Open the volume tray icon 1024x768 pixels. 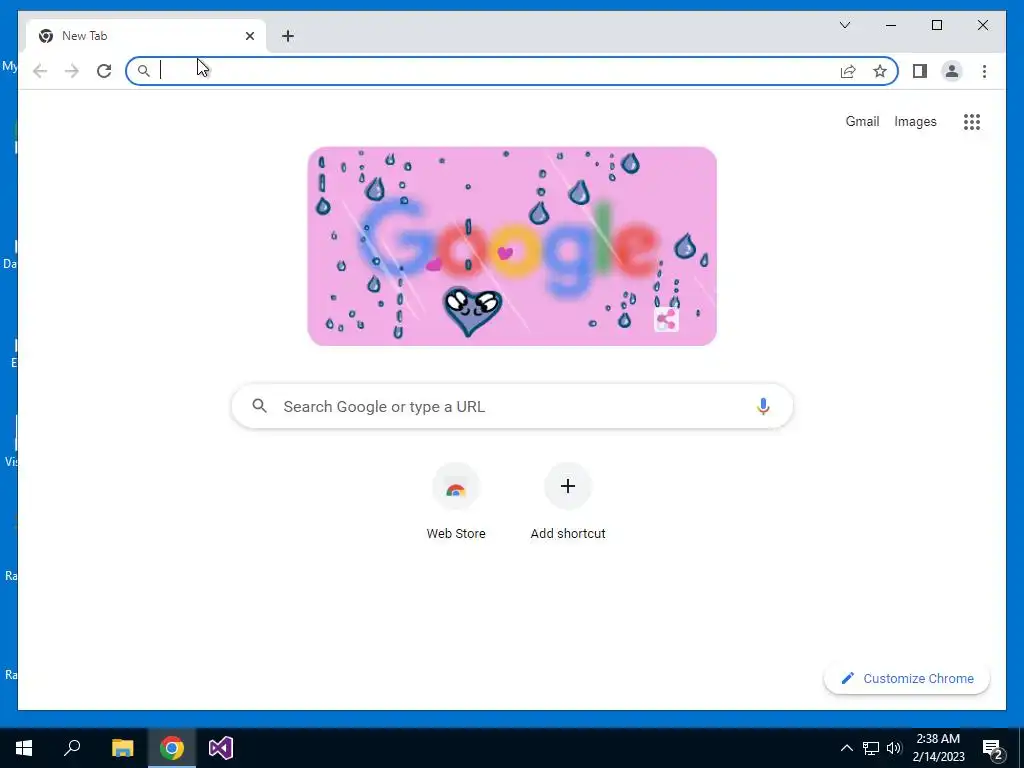click(x=894, y=748)
